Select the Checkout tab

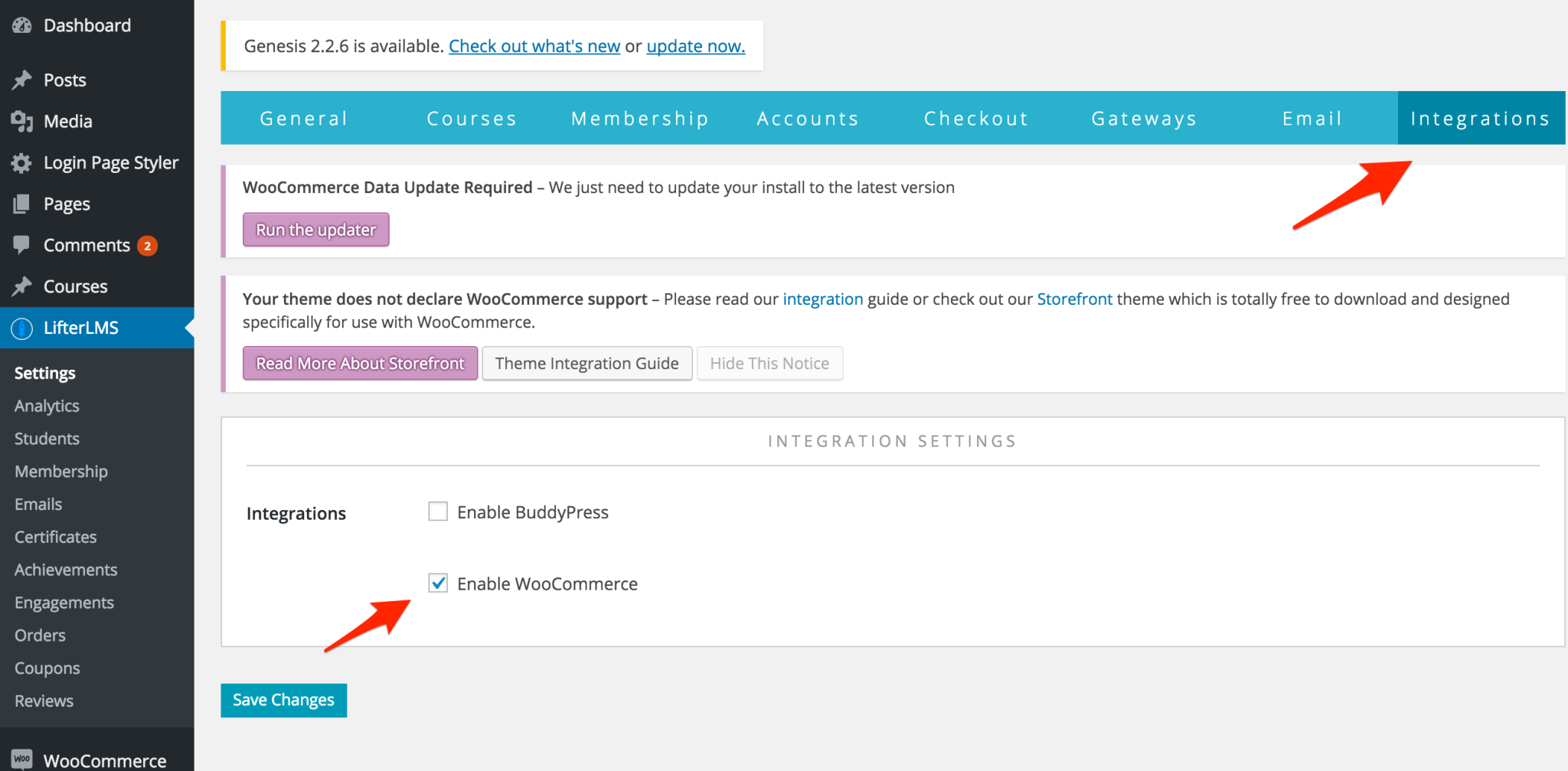976,119
